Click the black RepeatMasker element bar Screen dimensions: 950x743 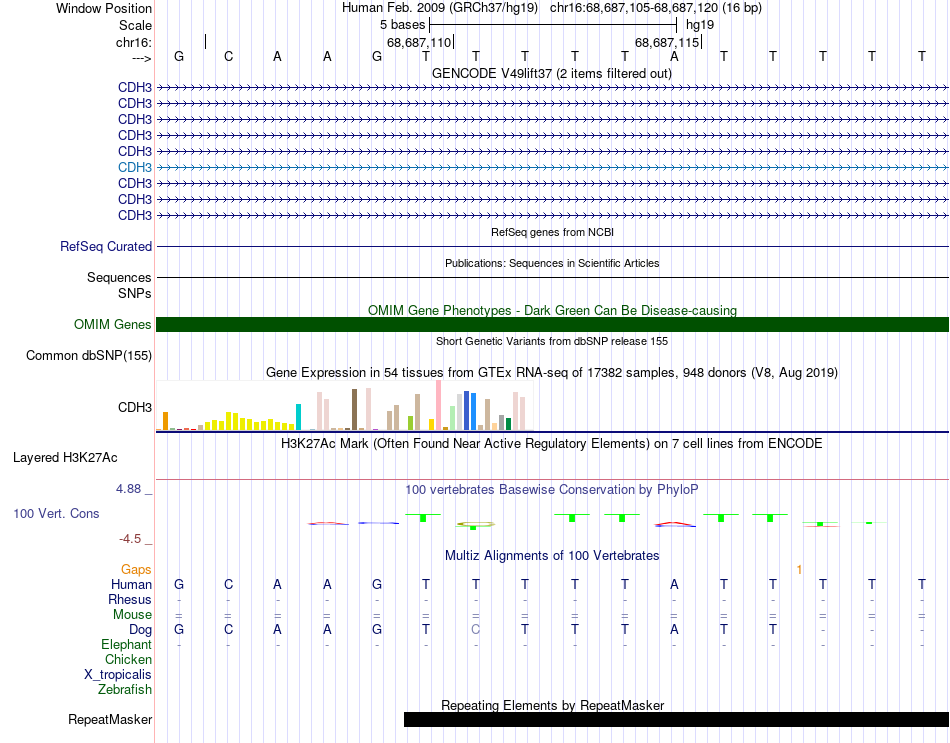[x=676, y=719]
